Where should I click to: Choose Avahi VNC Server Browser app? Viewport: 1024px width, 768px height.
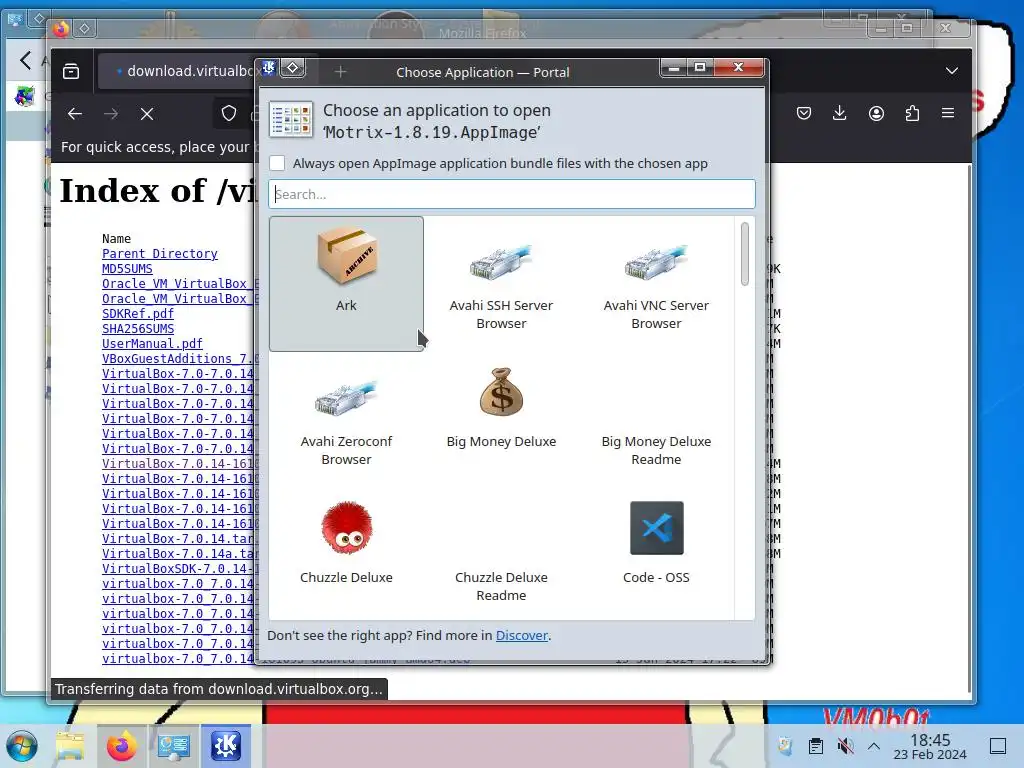click(656, 284)
